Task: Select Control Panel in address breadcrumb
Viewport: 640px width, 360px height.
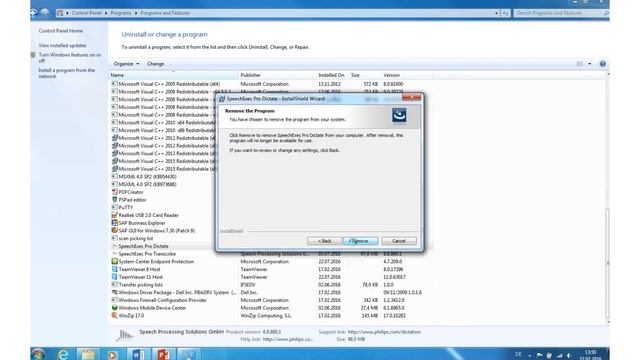Action: (x=86, y=13)
